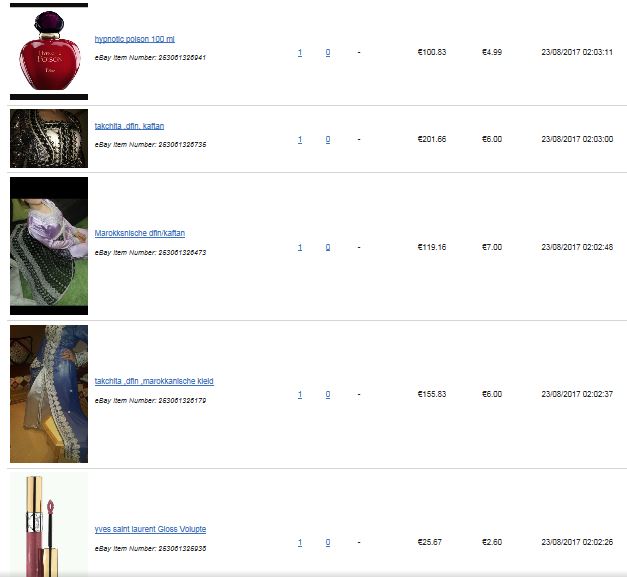Click the black sequined kaftan thumbnail

(49, 138)
